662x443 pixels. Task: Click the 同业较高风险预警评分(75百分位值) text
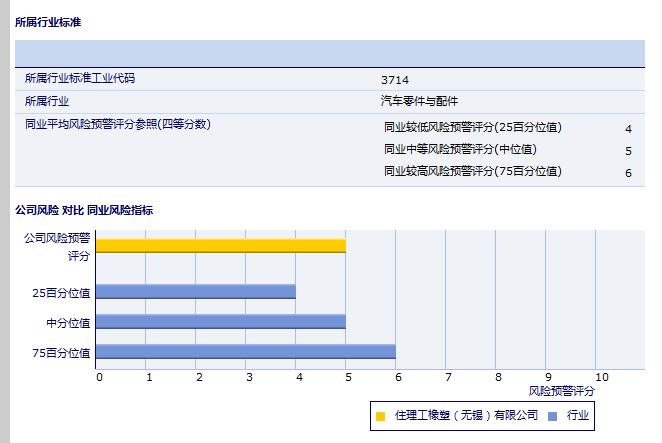[x=472, y=172]
